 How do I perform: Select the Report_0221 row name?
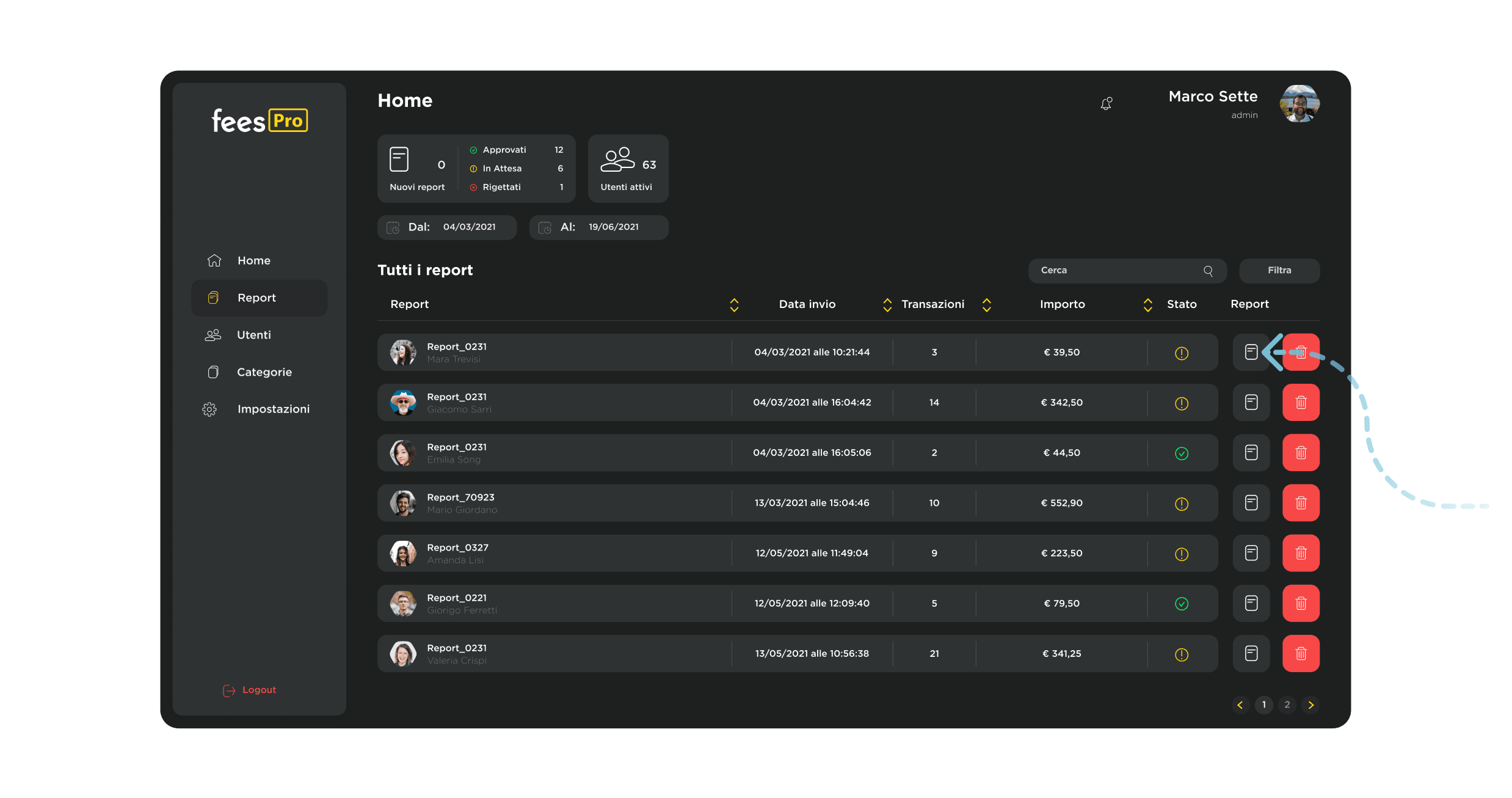tap(457, 598)
